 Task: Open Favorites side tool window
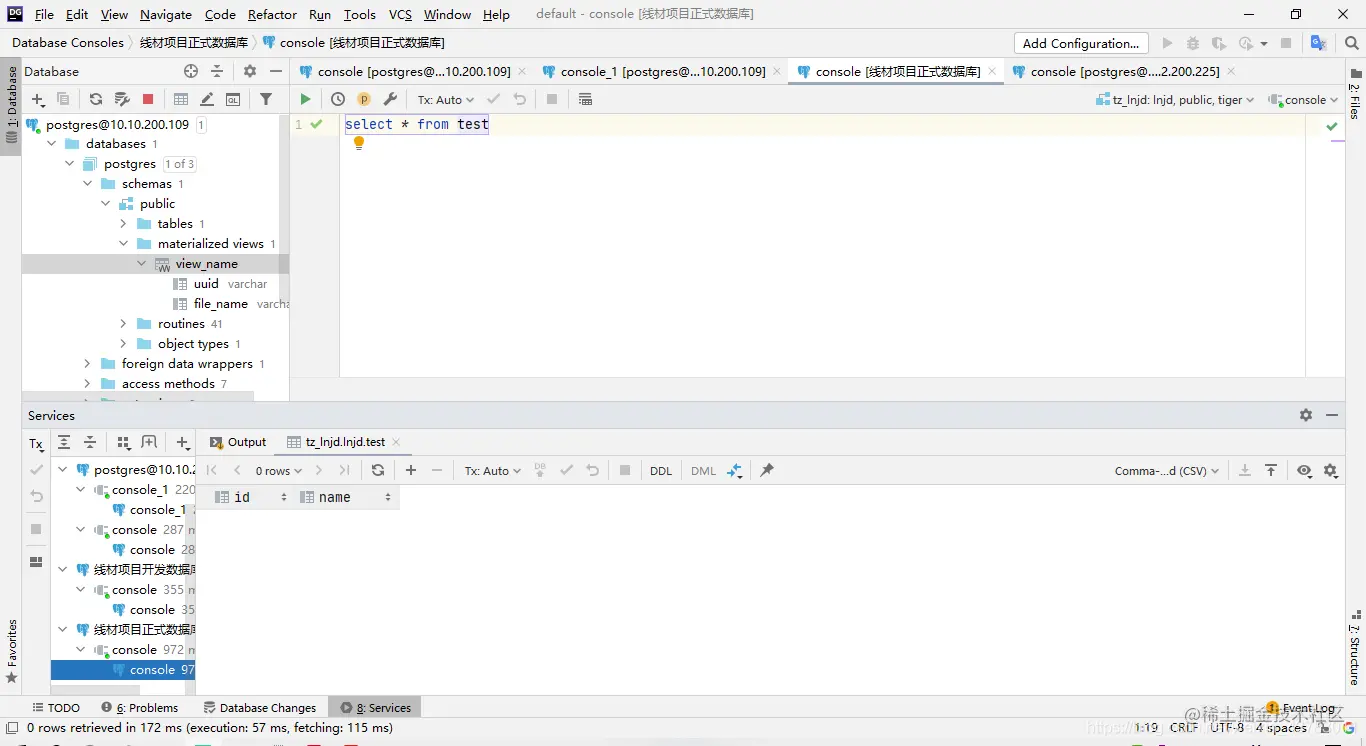11,652
